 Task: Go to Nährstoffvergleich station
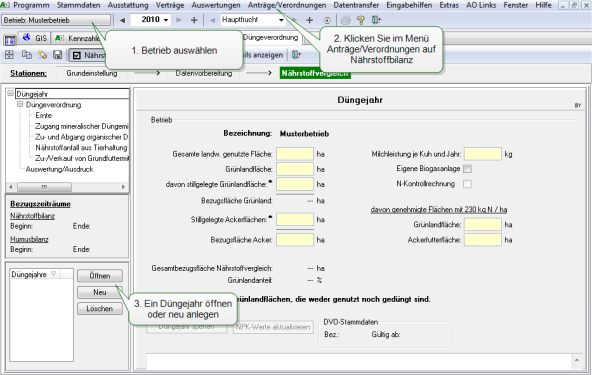coord(315,73)
